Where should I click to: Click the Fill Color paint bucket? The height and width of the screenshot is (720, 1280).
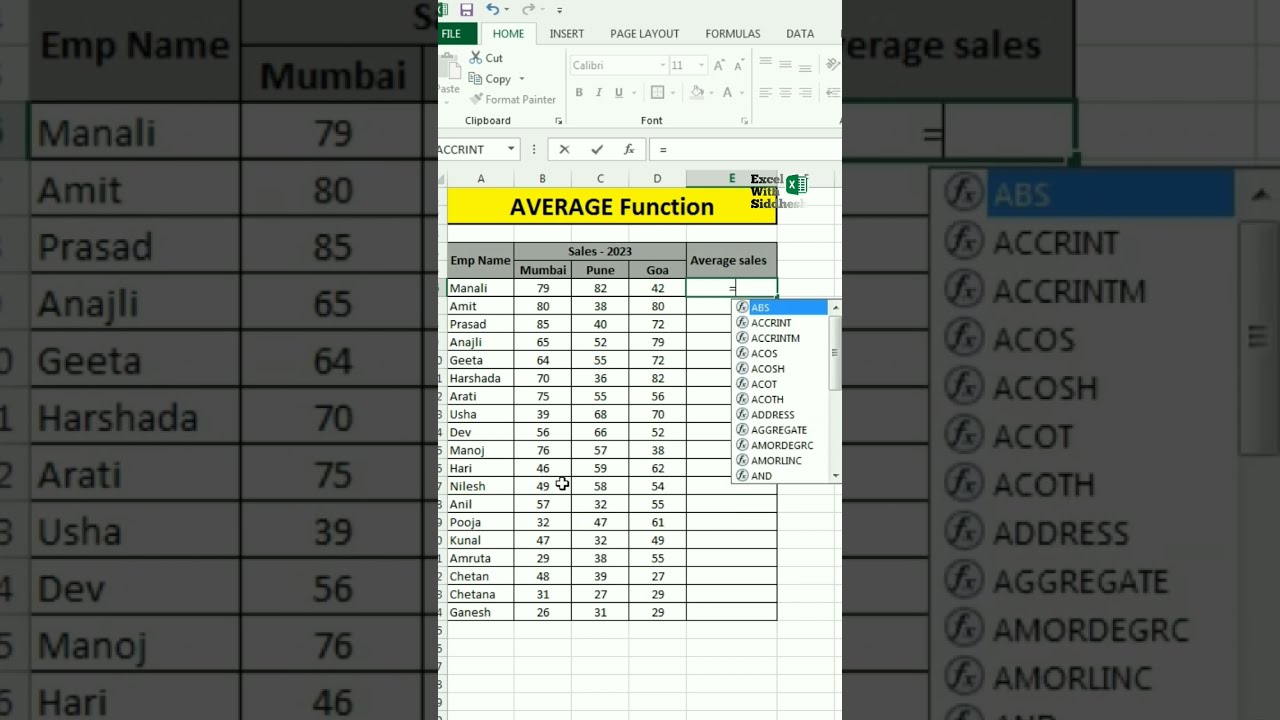pyautogui.click(x=695, y=93)
